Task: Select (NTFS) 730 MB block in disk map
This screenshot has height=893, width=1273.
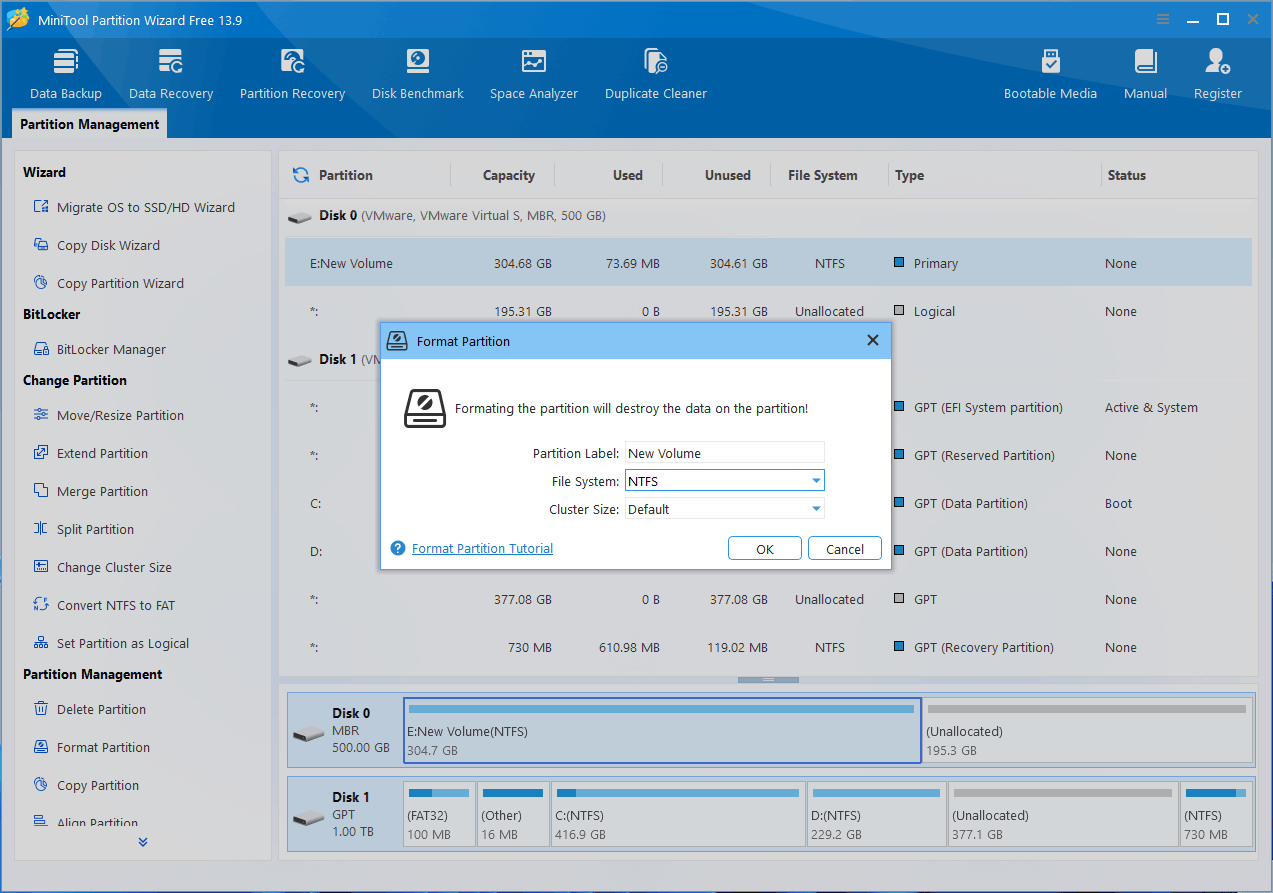Action: click(1216, 815)
